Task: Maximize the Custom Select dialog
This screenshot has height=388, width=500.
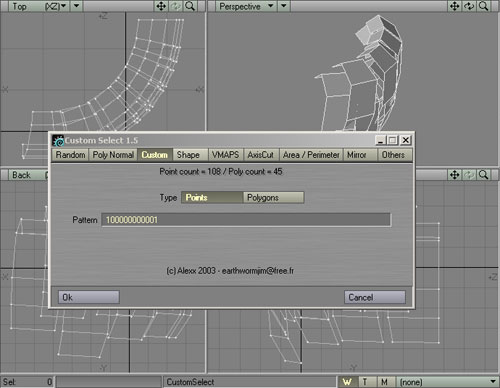Action: (x=393, y=140)
